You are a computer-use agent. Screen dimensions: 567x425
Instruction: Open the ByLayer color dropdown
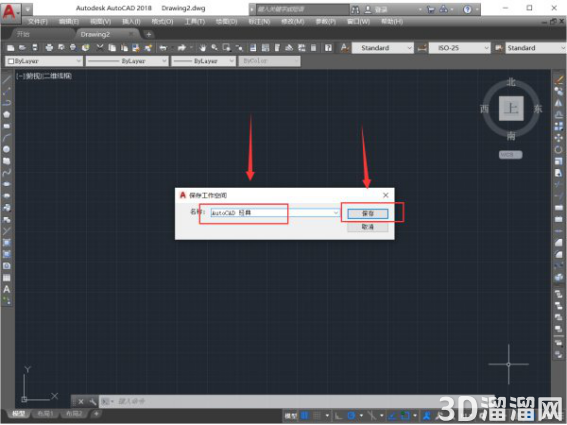tap(44, 61)
